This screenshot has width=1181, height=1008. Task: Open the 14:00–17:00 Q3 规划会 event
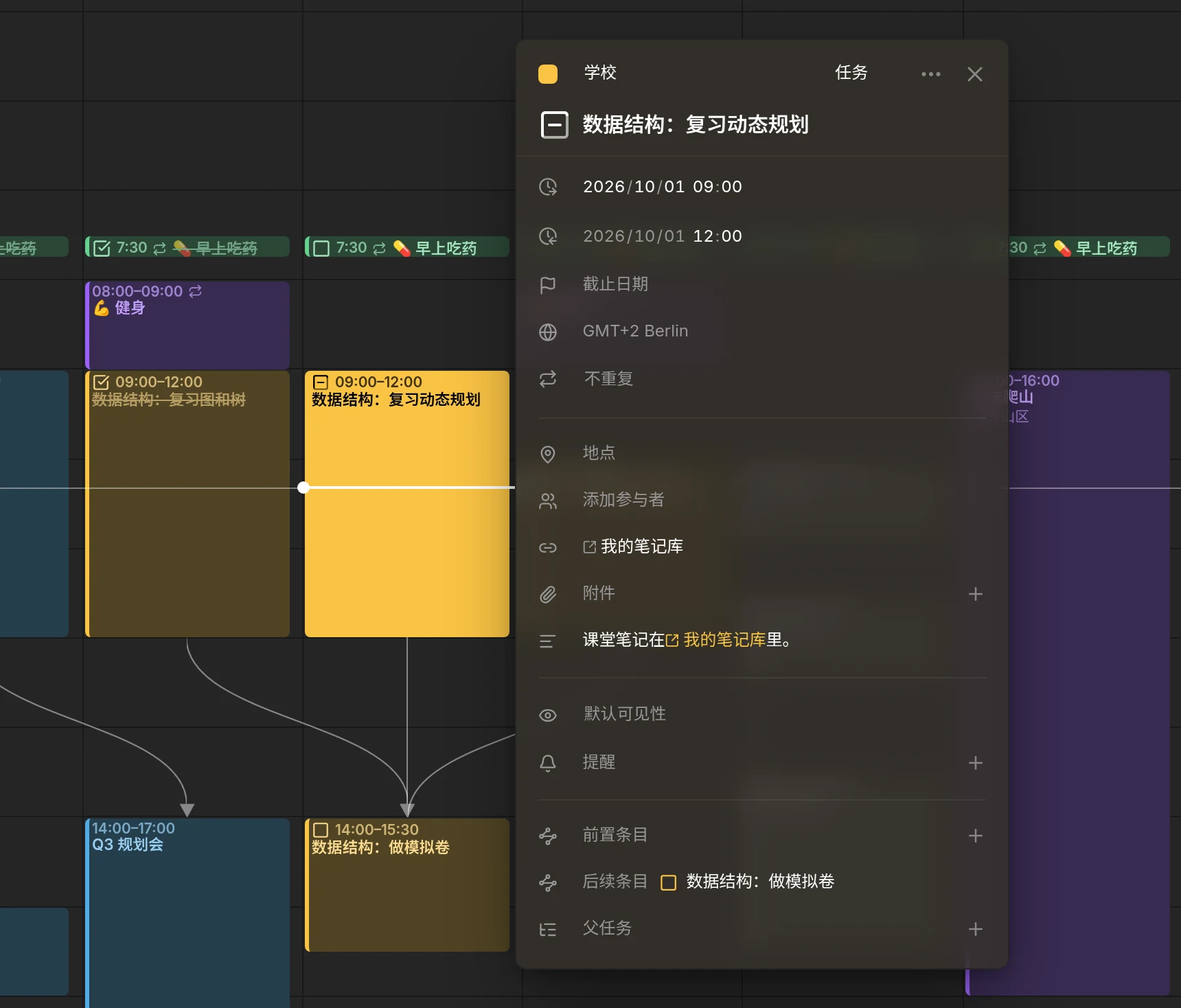(187, 913)
